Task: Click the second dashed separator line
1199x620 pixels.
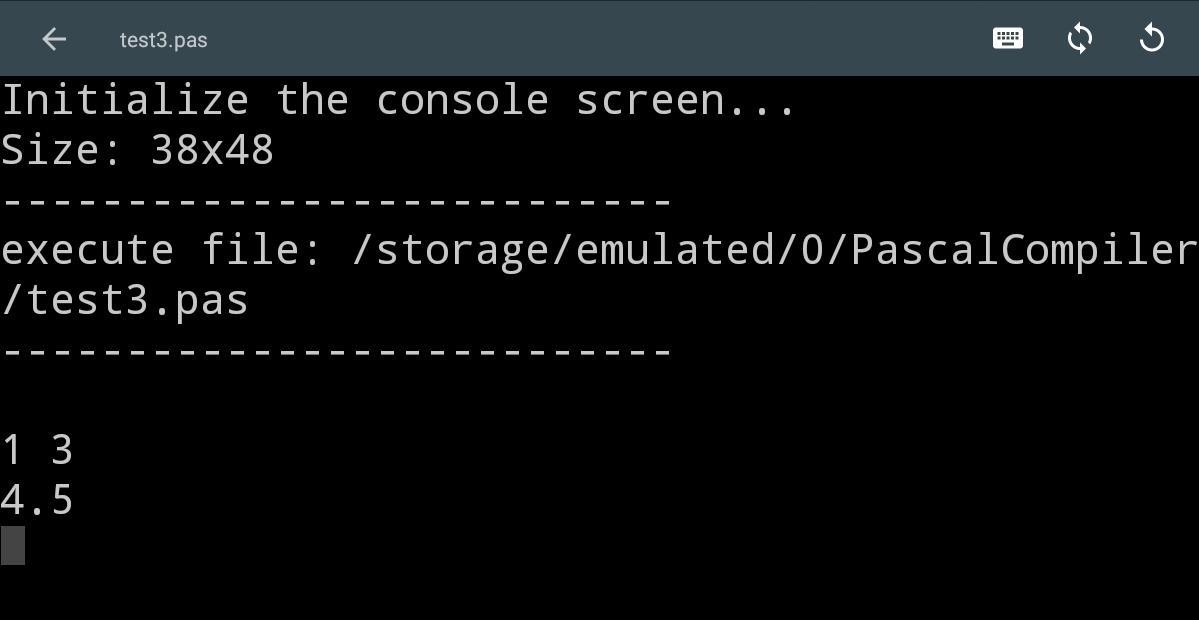Action: pyautogui.click(x=336, y=351)
